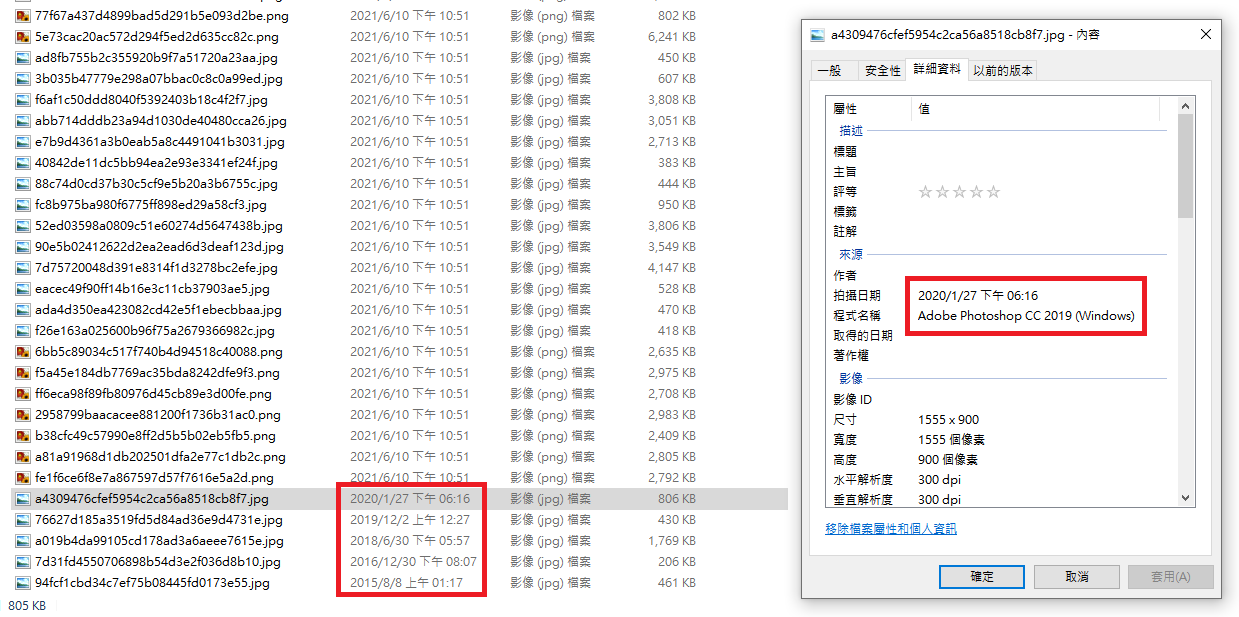This screenshot has height=617, width=1239.
Task: Open the 安全性 tab
Action: pyautogui.click(x=882, y=70)
